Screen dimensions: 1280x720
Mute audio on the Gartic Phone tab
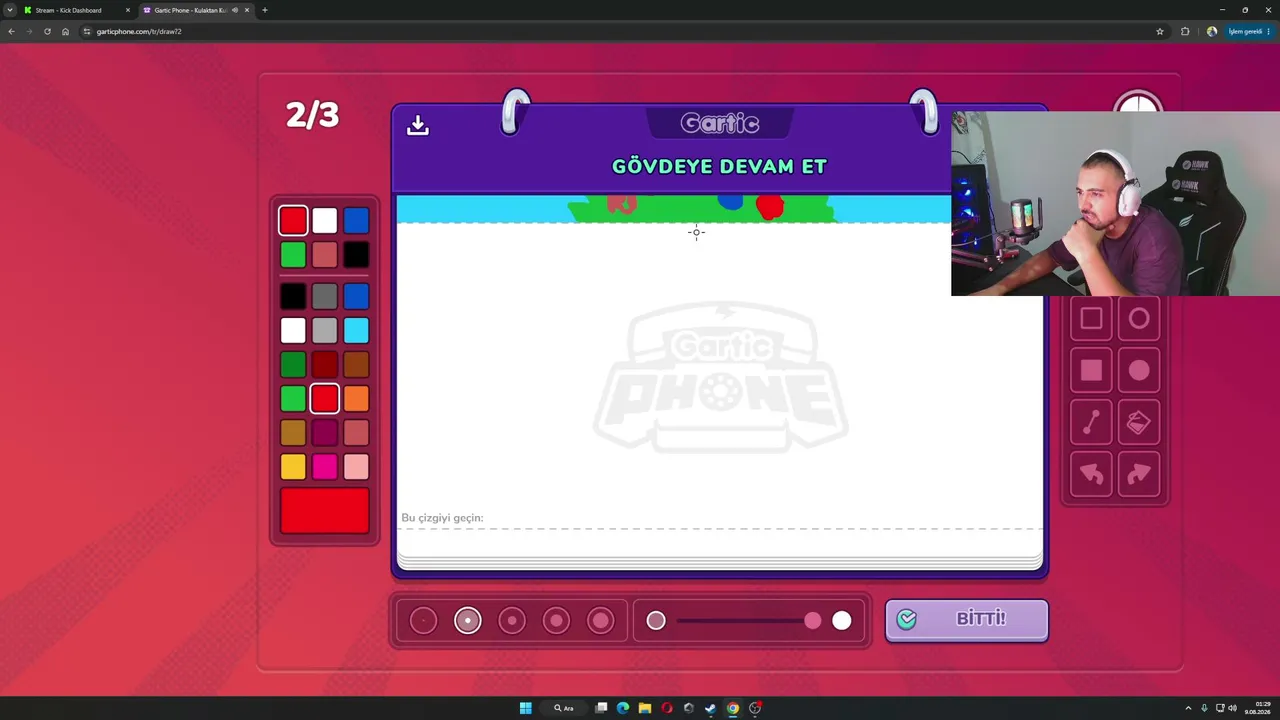tap(234, 10)
